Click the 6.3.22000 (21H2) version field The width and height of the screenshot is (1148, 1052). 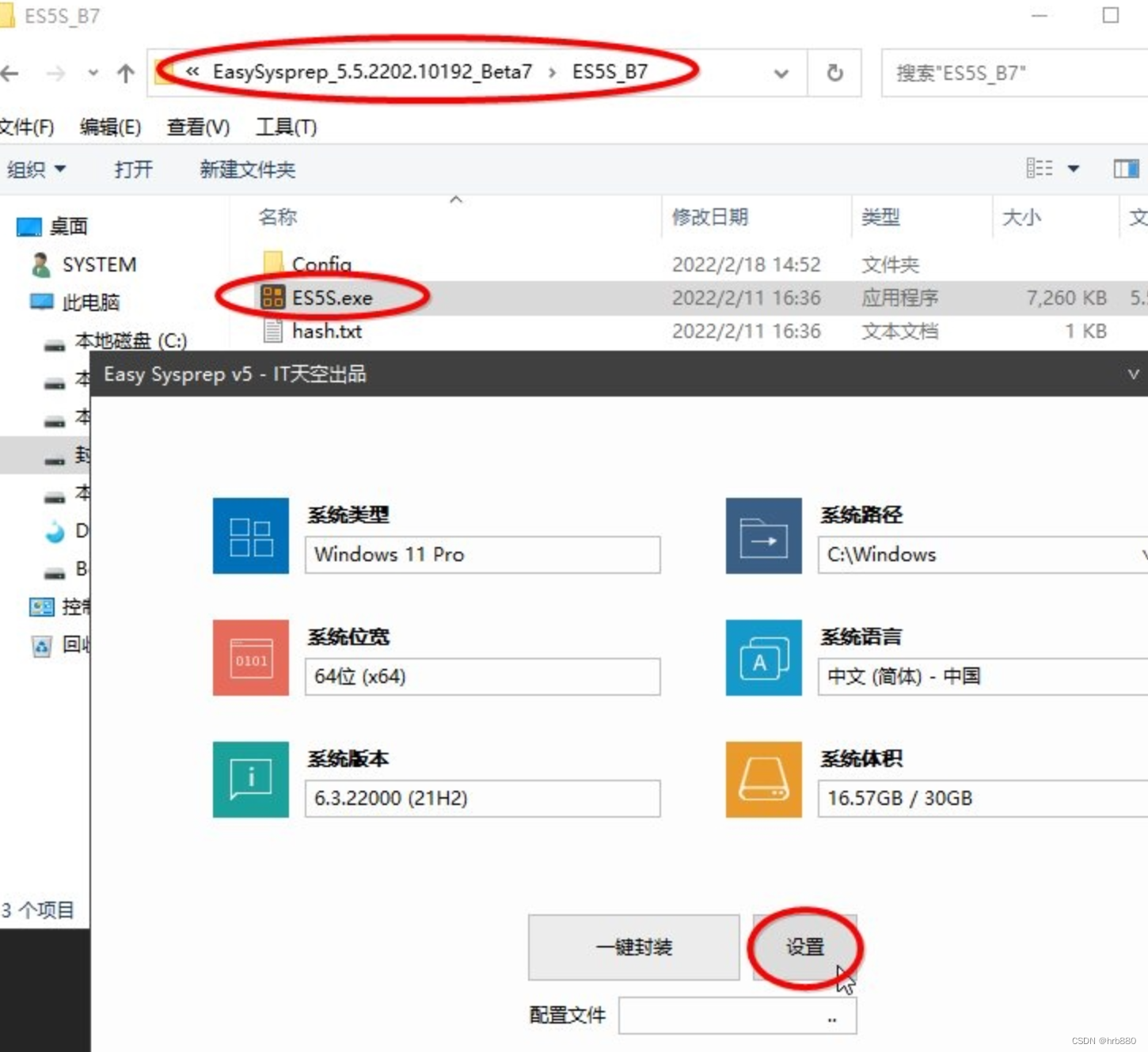point(482,799)
